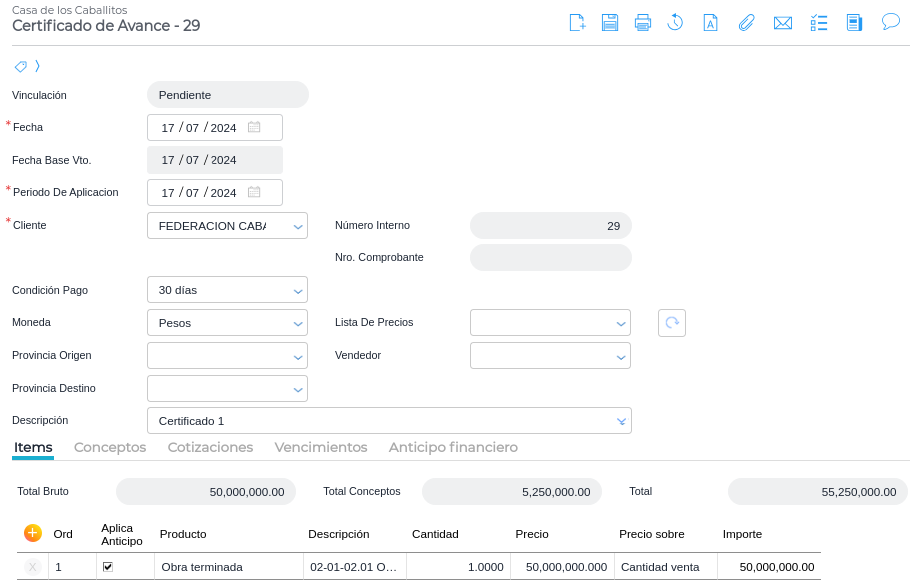Click the Nro. Comprobante field
The width and height of the screenshot is (910, 587).
pyautogui.click(x=551, y=258)
